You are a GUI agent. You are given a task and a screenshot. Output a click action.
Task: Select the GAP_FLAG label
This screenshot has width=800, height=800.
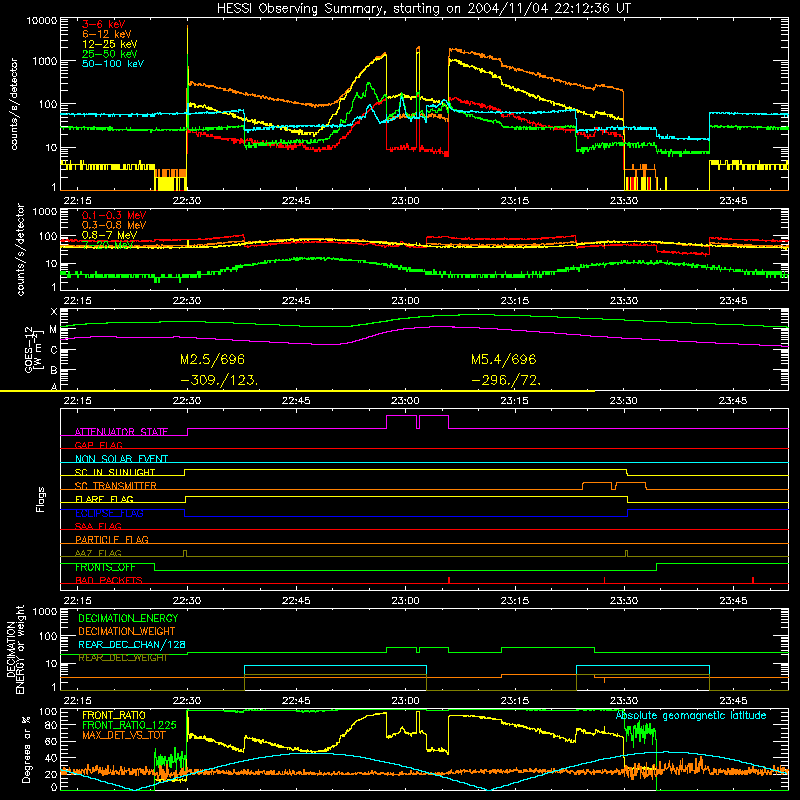point(98,445)
